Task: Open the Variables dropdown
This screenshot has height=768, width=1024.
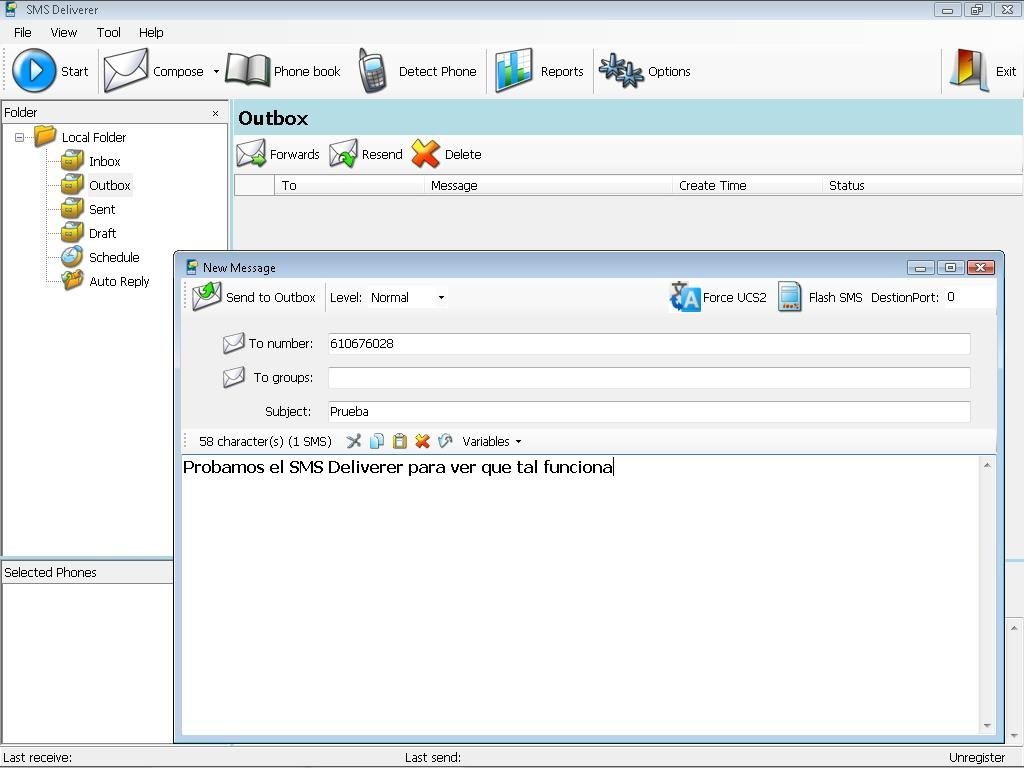Action: 492,441
